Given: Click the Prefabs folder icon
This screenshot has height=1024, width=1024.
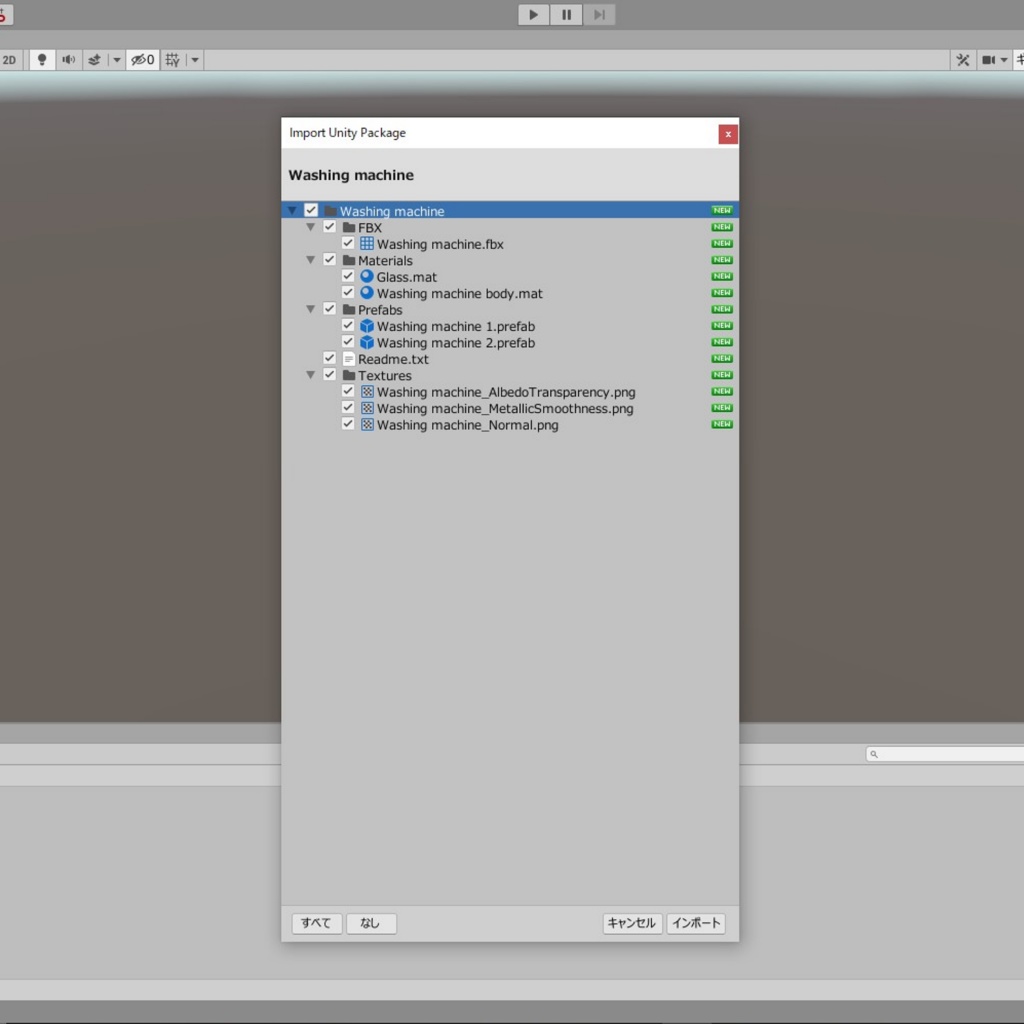Looking at the screenshot, I should click(349, 310).
